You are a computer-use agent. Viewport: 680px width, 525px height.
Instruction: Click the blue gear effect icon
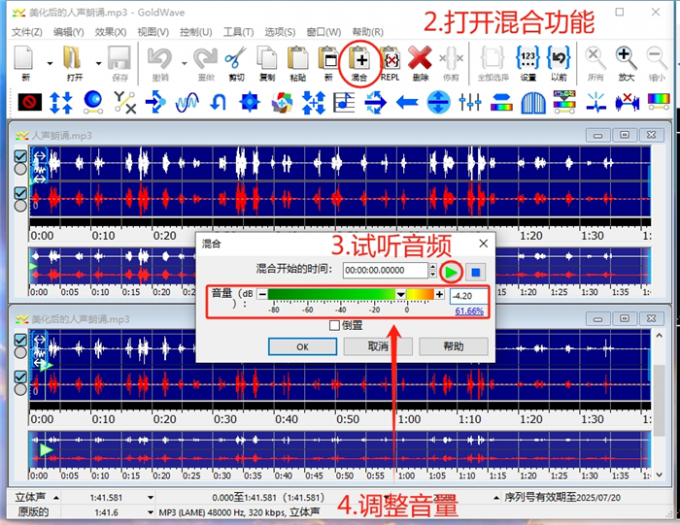coord(250,102)
